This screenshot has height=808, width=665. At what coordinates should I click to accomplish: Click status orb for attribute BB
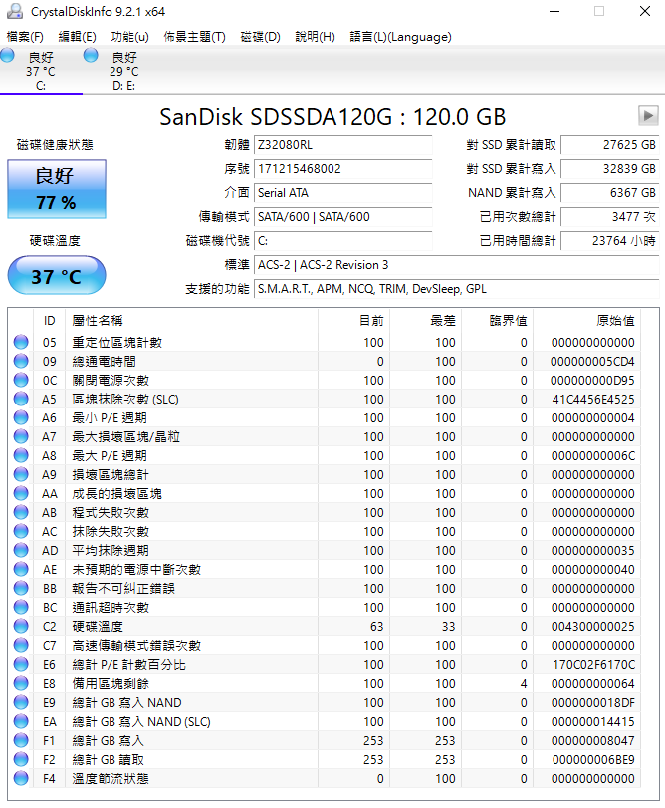pyautogui.click(x=21, y=588)
